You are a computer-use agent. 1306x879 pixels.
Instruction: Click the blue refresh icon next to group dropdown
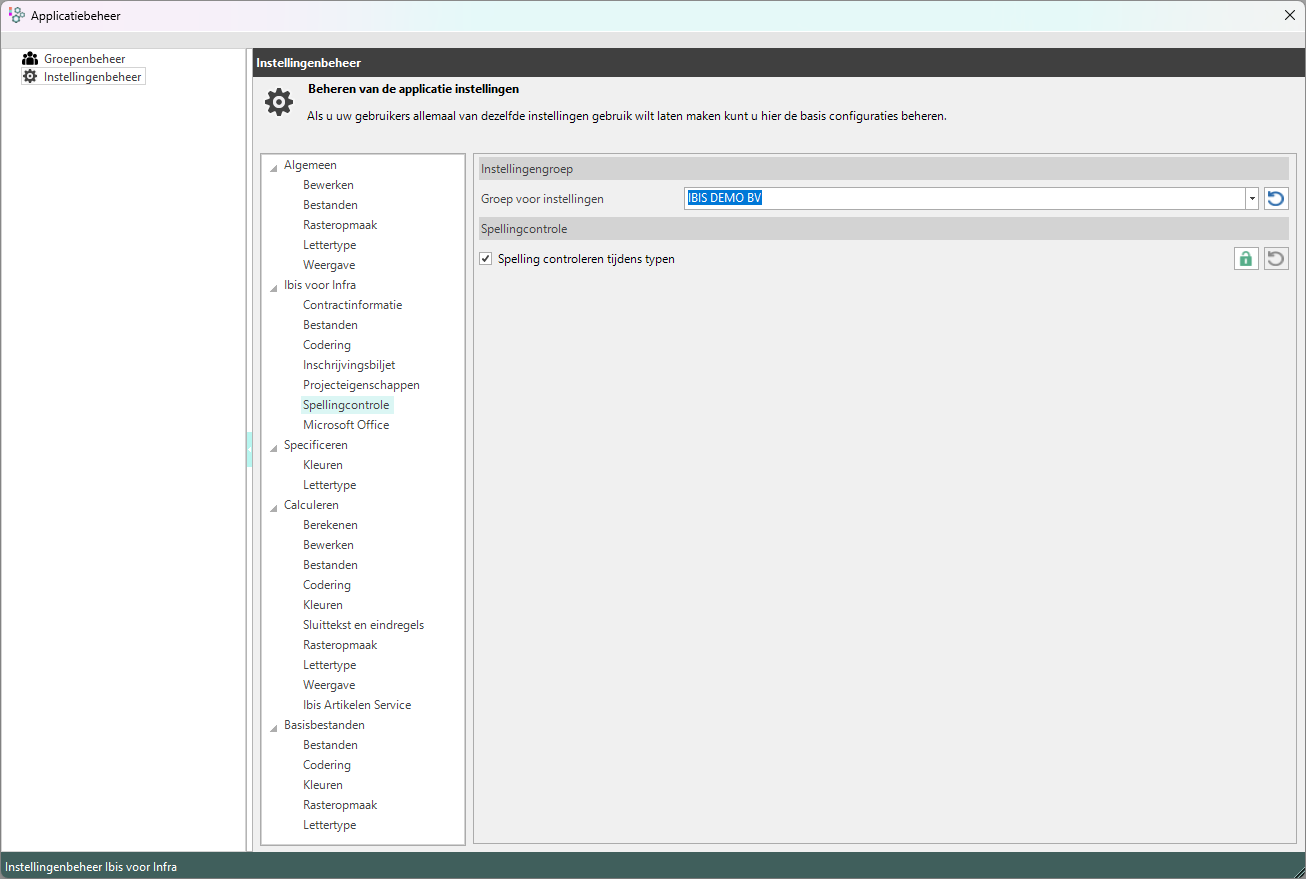pyautogui.click(x=1276, y=198)
